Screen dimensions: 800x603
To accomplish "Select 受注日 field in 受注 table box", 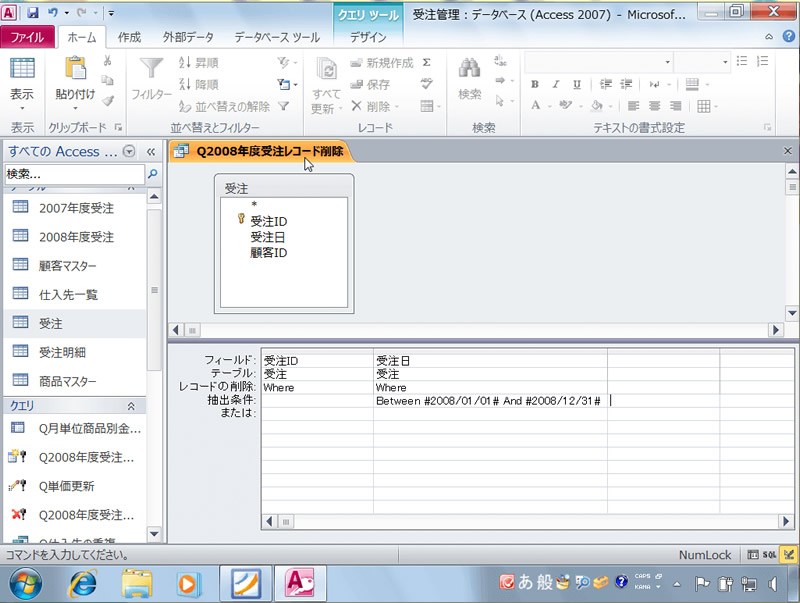I will (x=267, y=237).
